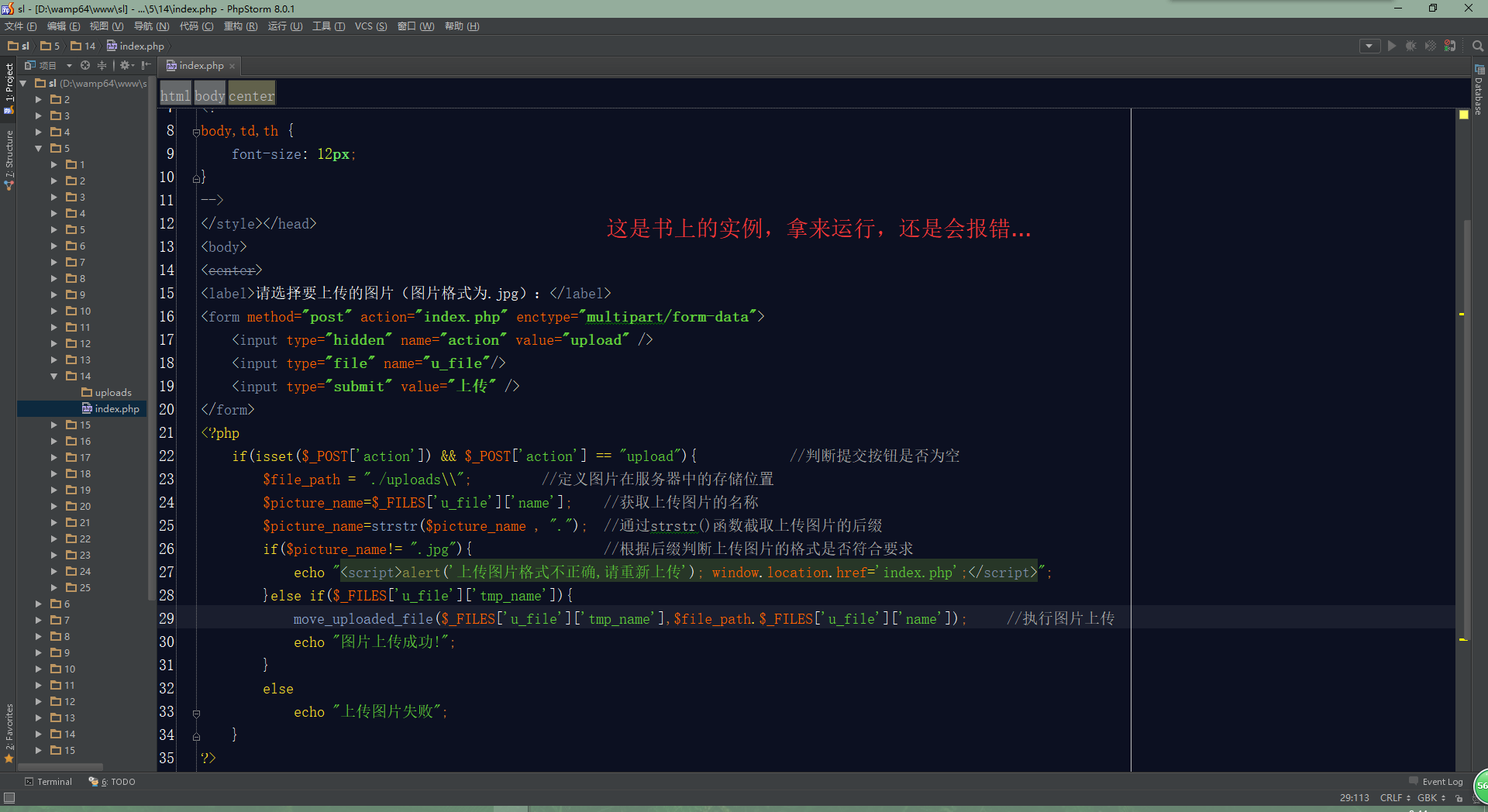Open the 导航 (N) menu
The height and width of the screenshot is (812, 1488).
coord(151,26)
